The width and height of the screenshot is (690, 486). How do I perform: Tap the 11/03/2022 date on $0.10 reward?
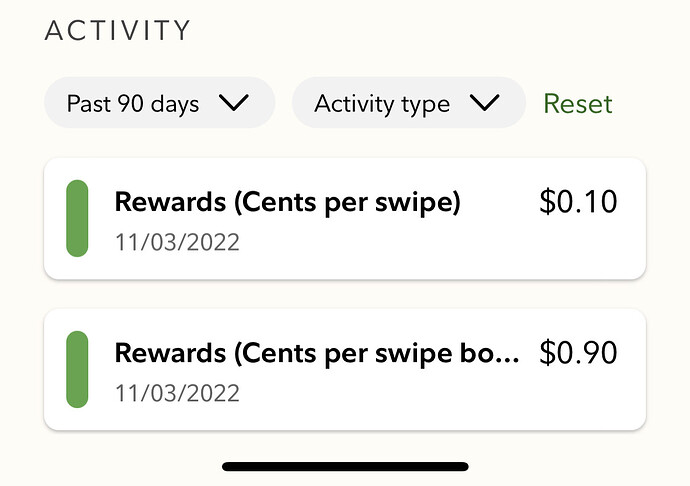(177, 242)
